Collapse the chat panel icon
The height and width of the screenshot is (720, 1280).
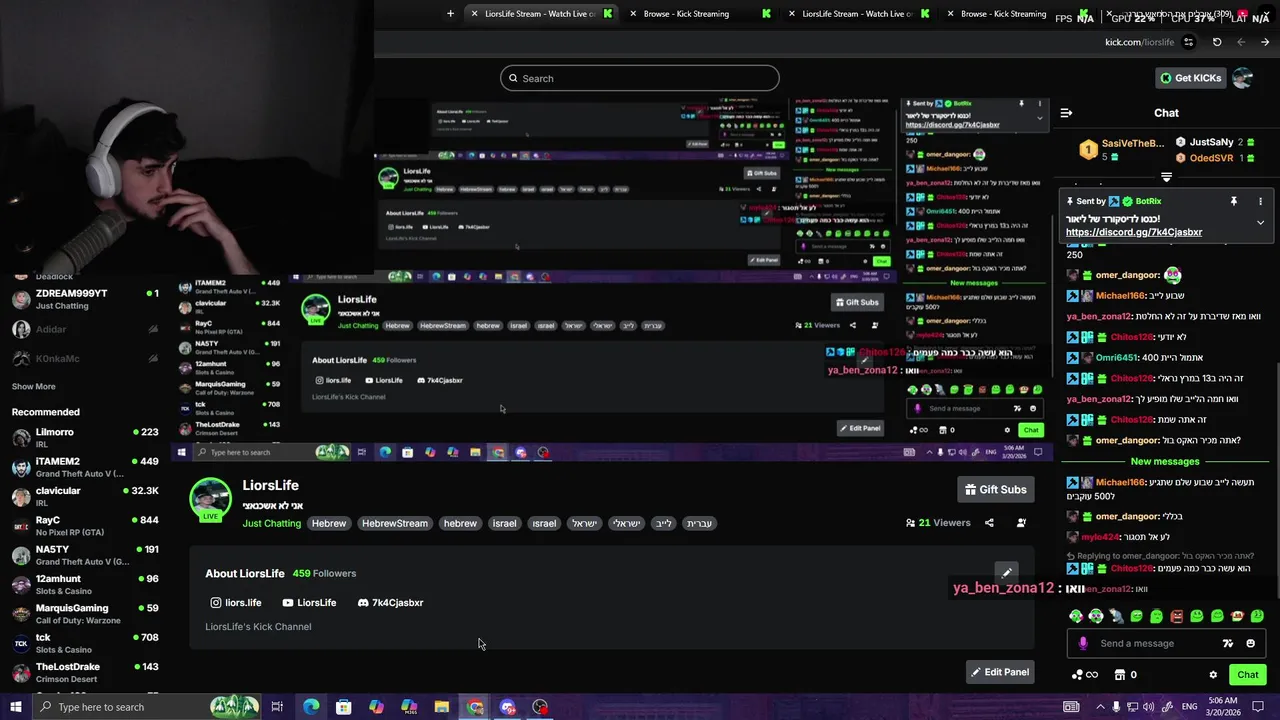click(x=1066, y=113)
